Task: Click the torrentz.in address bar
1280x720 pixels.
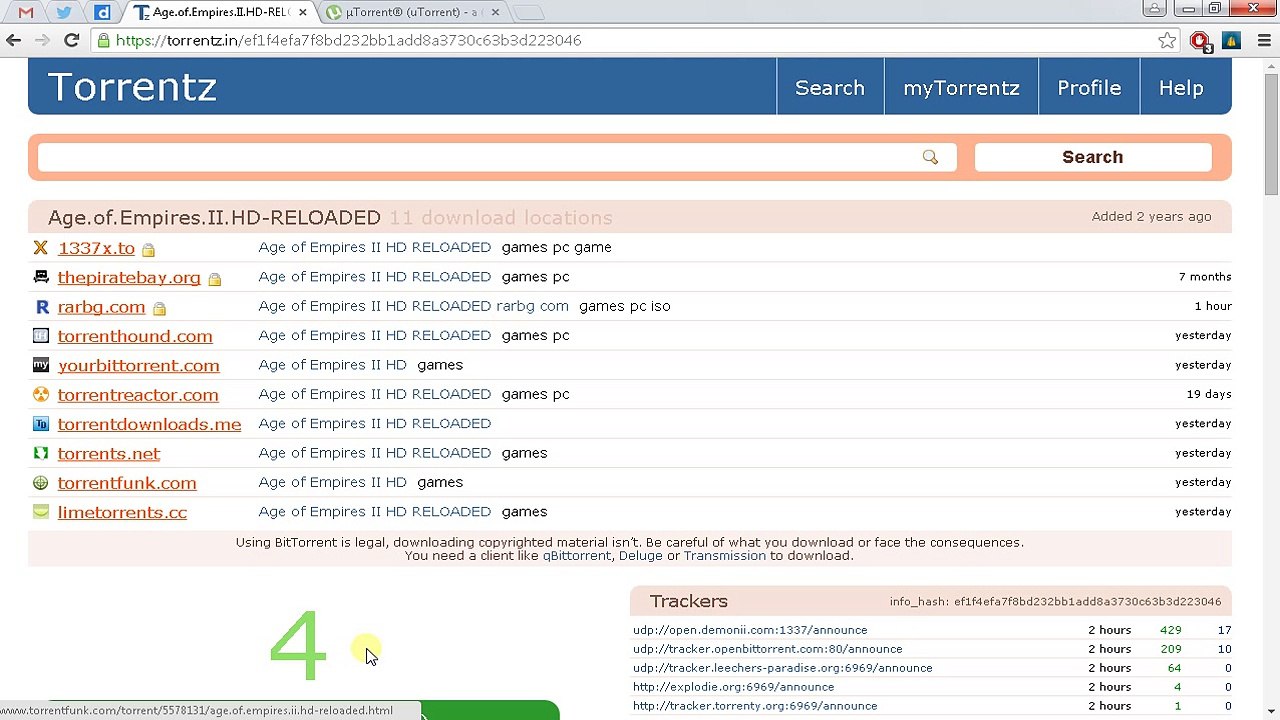Action: 634,40
